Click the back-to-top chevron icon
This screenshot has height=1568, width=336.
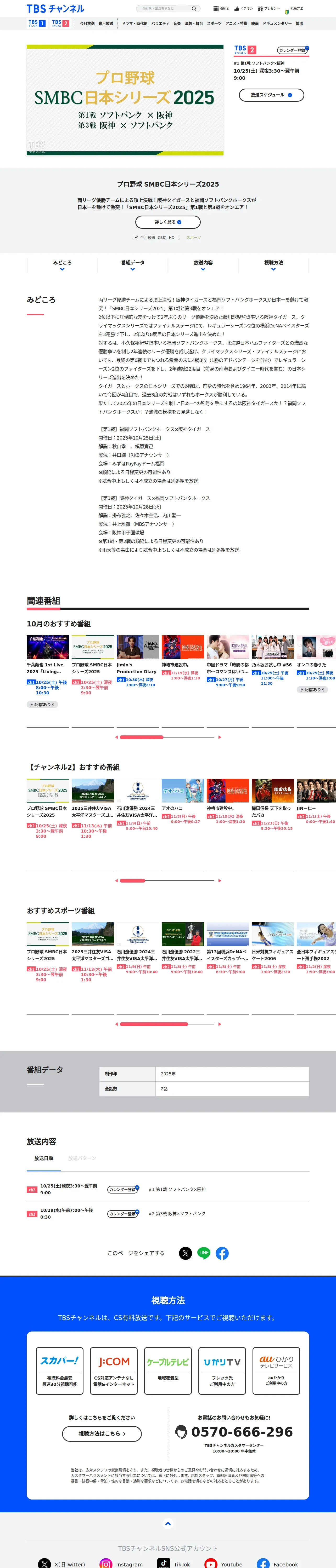tap(168, 1524)
